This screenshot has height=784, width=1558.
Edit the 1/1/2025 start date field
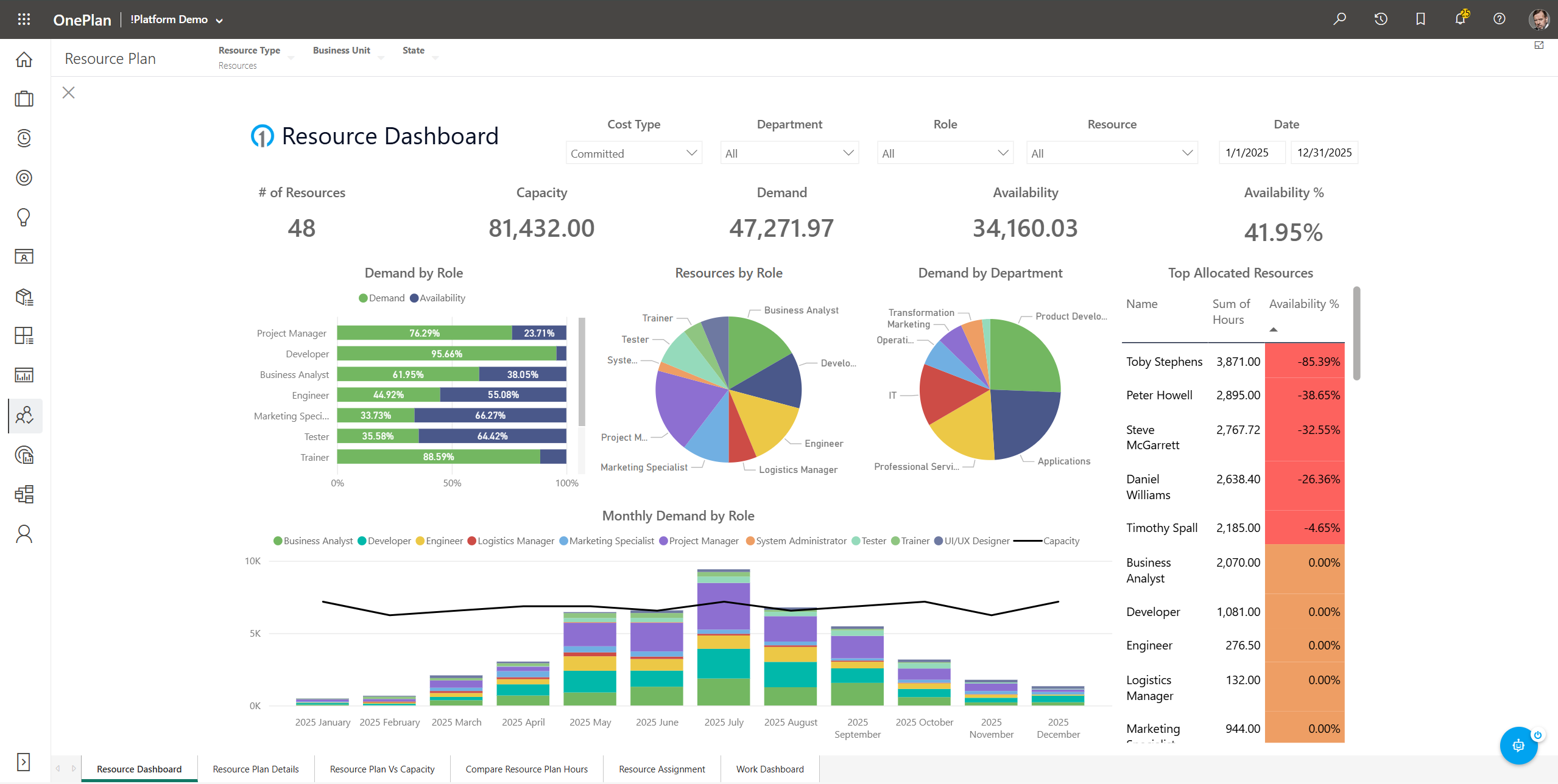click(x=1252, y=152)
